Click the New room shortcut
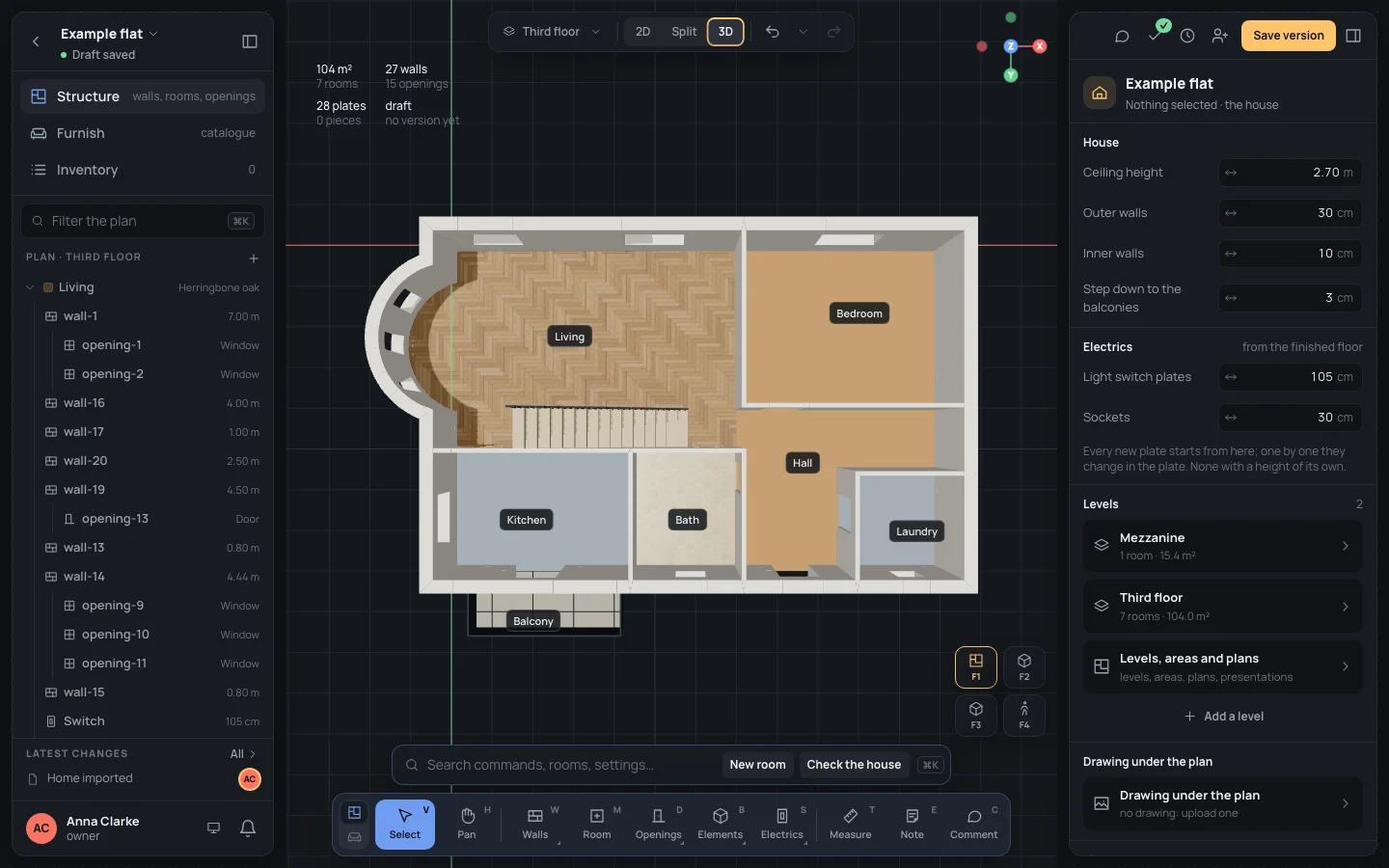Viewport: 1389px width, 868px height. (x=757, y=765)
